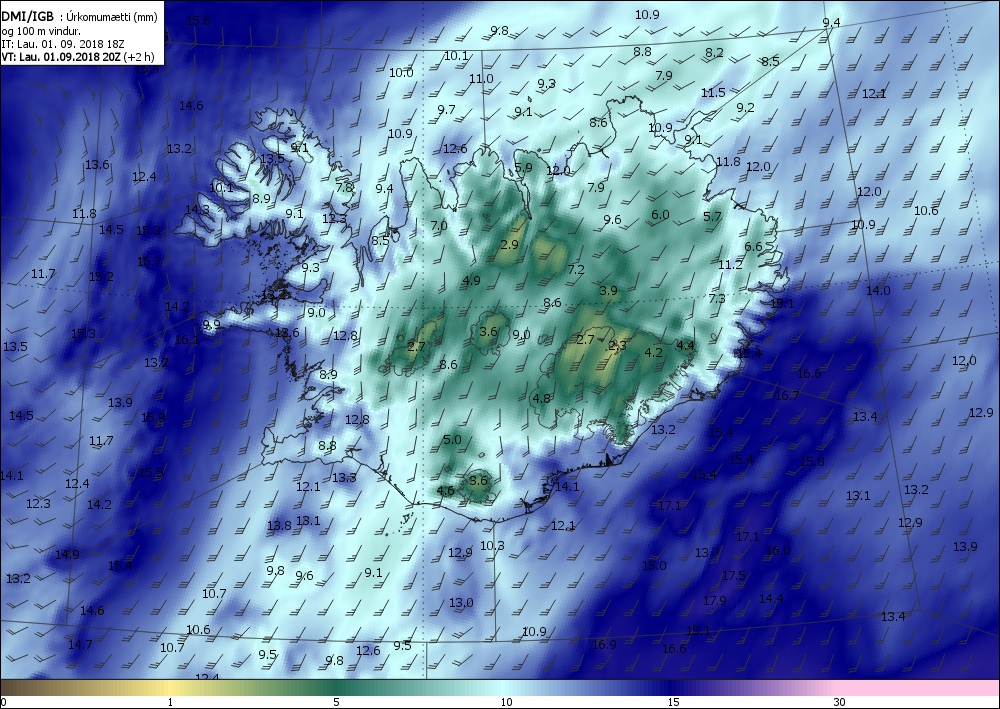
Task: Click the map value "13.7"
Action: click(x=707, y=552)
